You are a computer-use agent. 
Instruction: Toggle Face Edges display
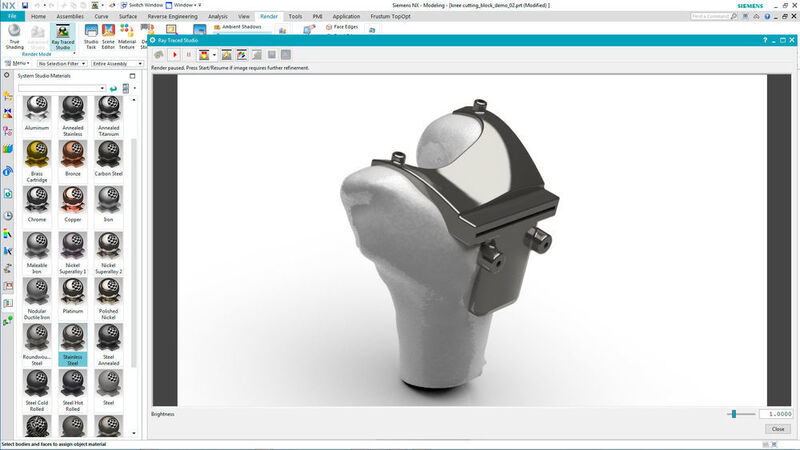point(342,27)
